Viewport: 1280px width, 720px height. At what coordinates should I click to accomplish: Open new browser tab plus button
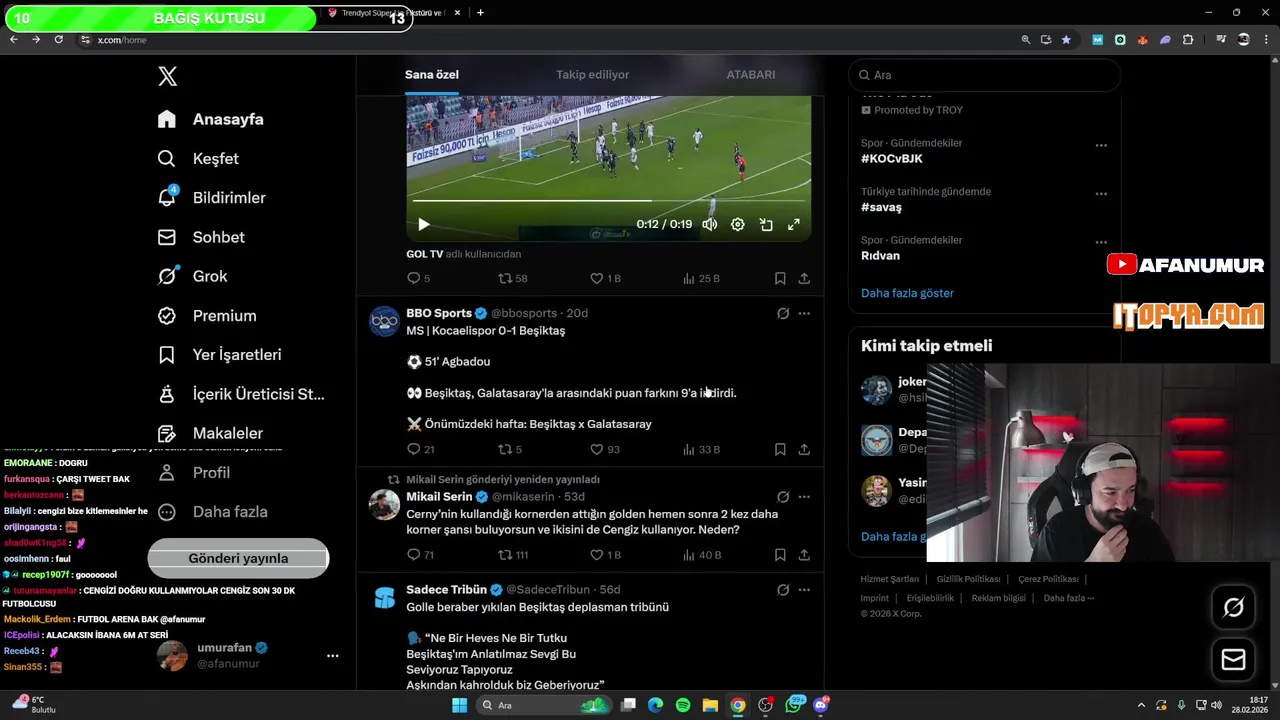[480, 13]
